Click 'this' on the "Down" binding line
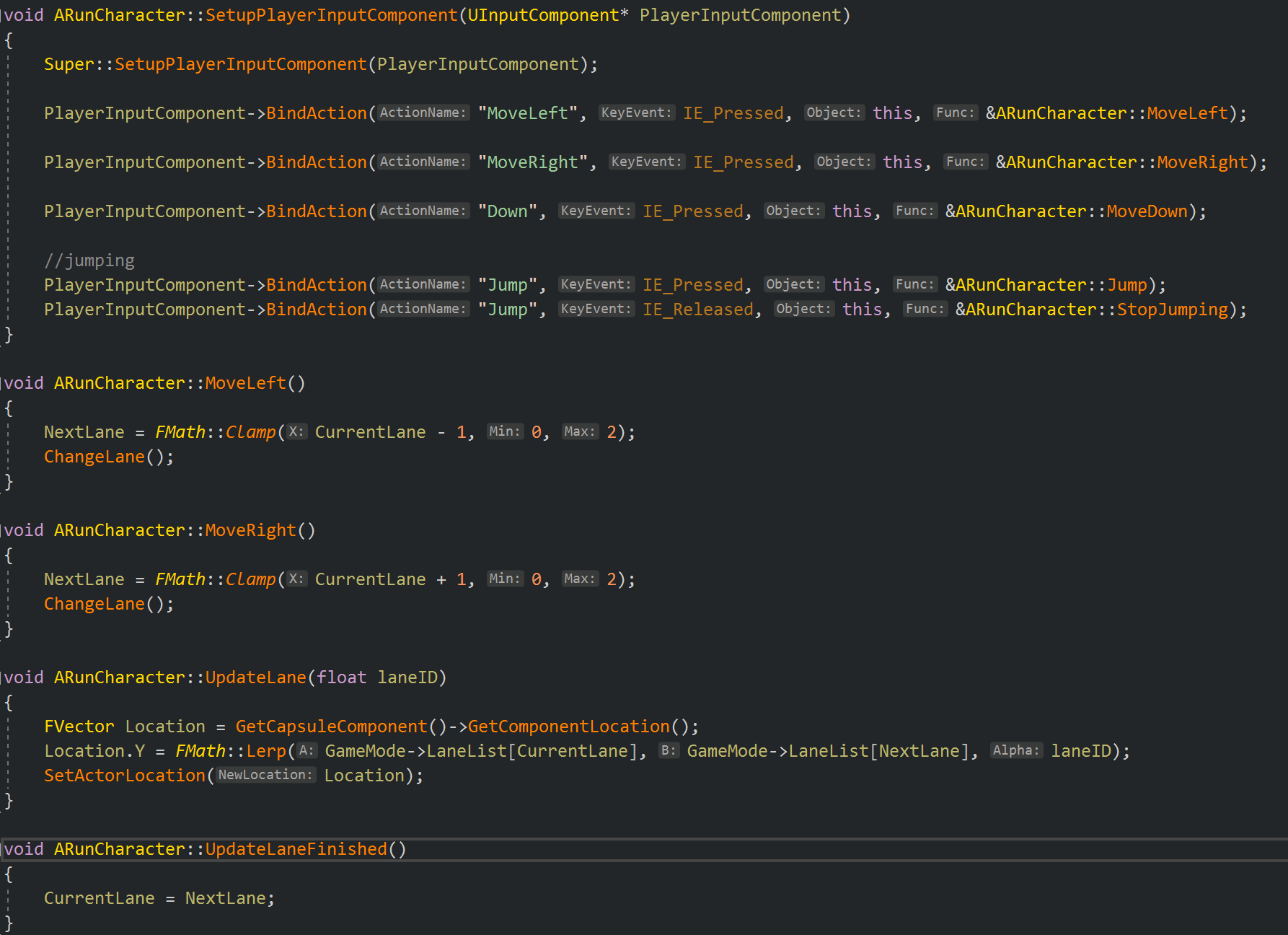Screen dimensions: 1288x935 852,211
